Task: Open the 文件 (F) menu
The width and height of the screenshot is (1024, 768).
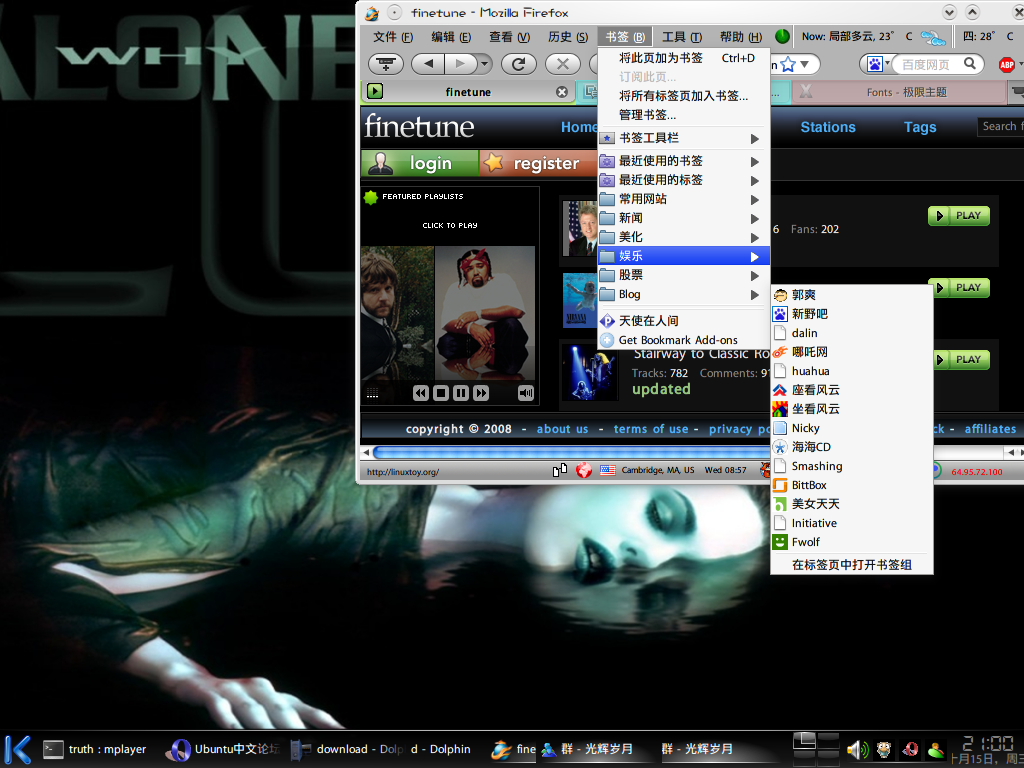Action: pyautogui.click(x=392, y=37)
